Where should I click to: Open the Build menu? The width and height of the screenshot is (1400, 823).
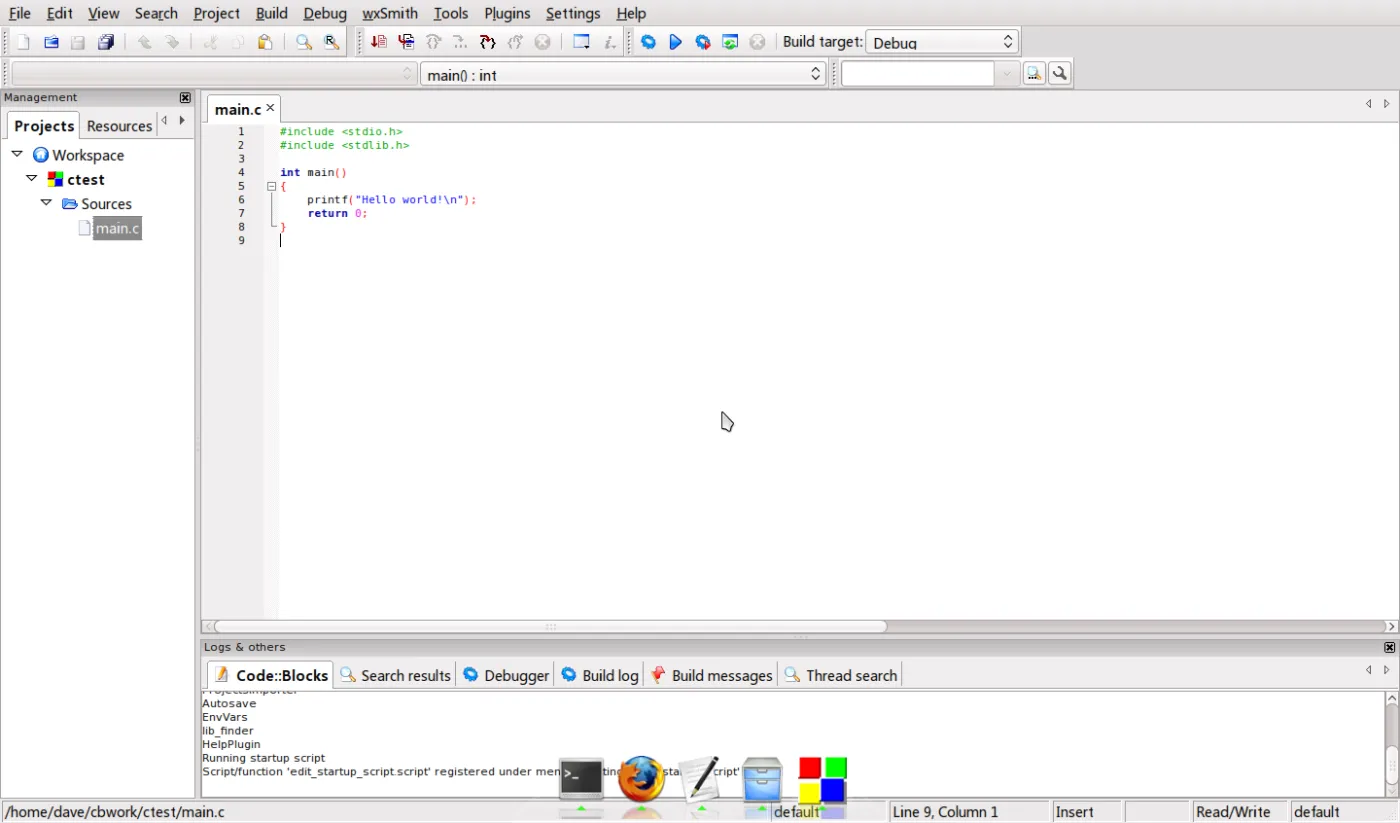coord(271,13)
